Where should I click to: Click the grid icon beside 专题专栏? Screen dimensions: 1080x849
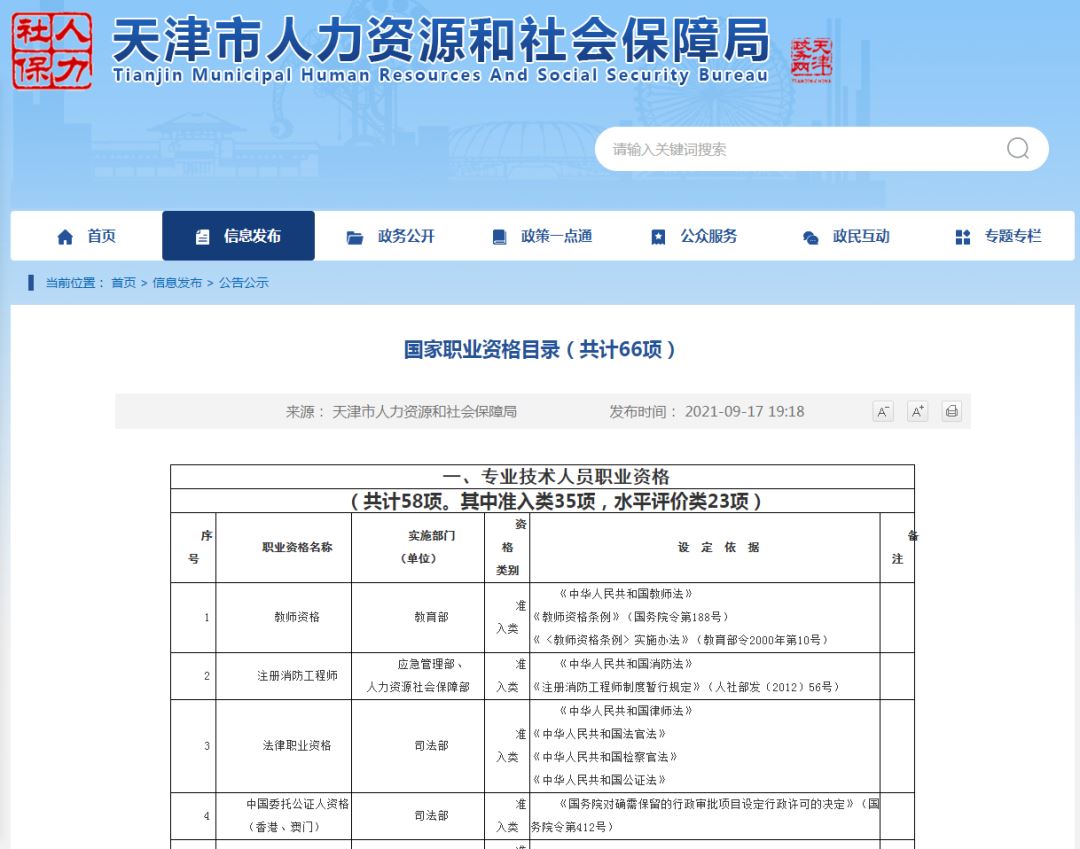pos(962,237)
